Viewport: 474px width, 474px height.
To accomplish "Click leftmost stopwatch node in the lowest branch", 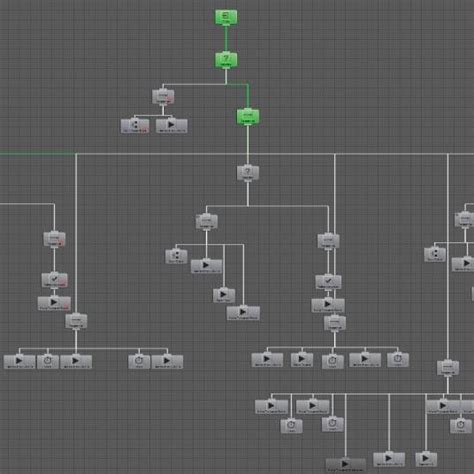I will pyautogui.click(x=292, y=426).
